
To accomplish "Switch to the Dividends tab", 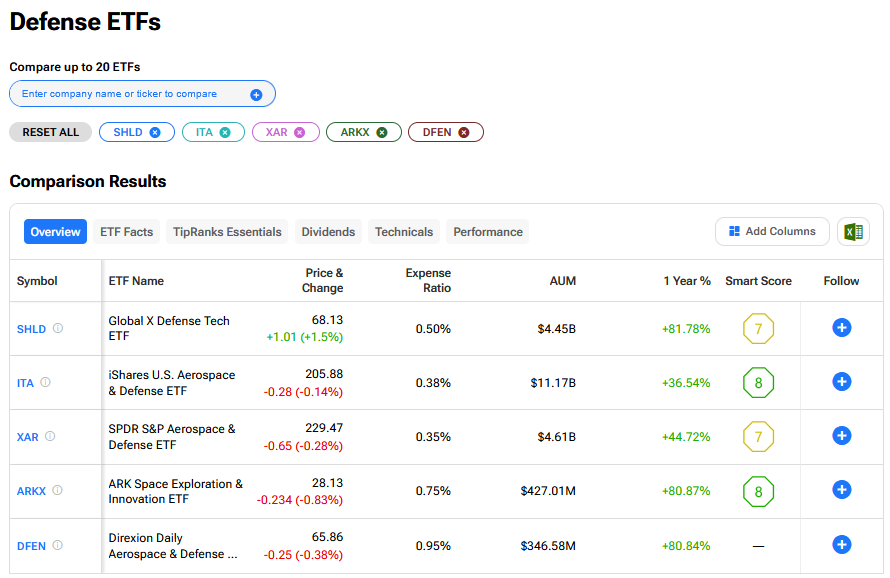I will pyautogui.click(x=328, y=232).
